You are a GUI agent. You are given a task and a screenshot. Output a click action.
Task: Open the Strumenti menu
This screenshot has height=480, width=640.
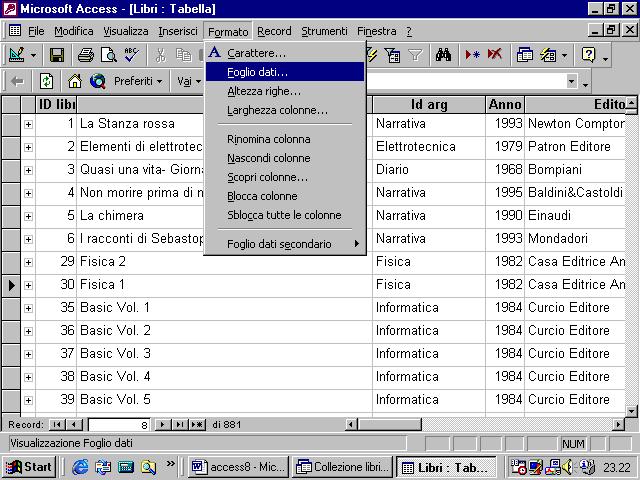pos(324,31)
